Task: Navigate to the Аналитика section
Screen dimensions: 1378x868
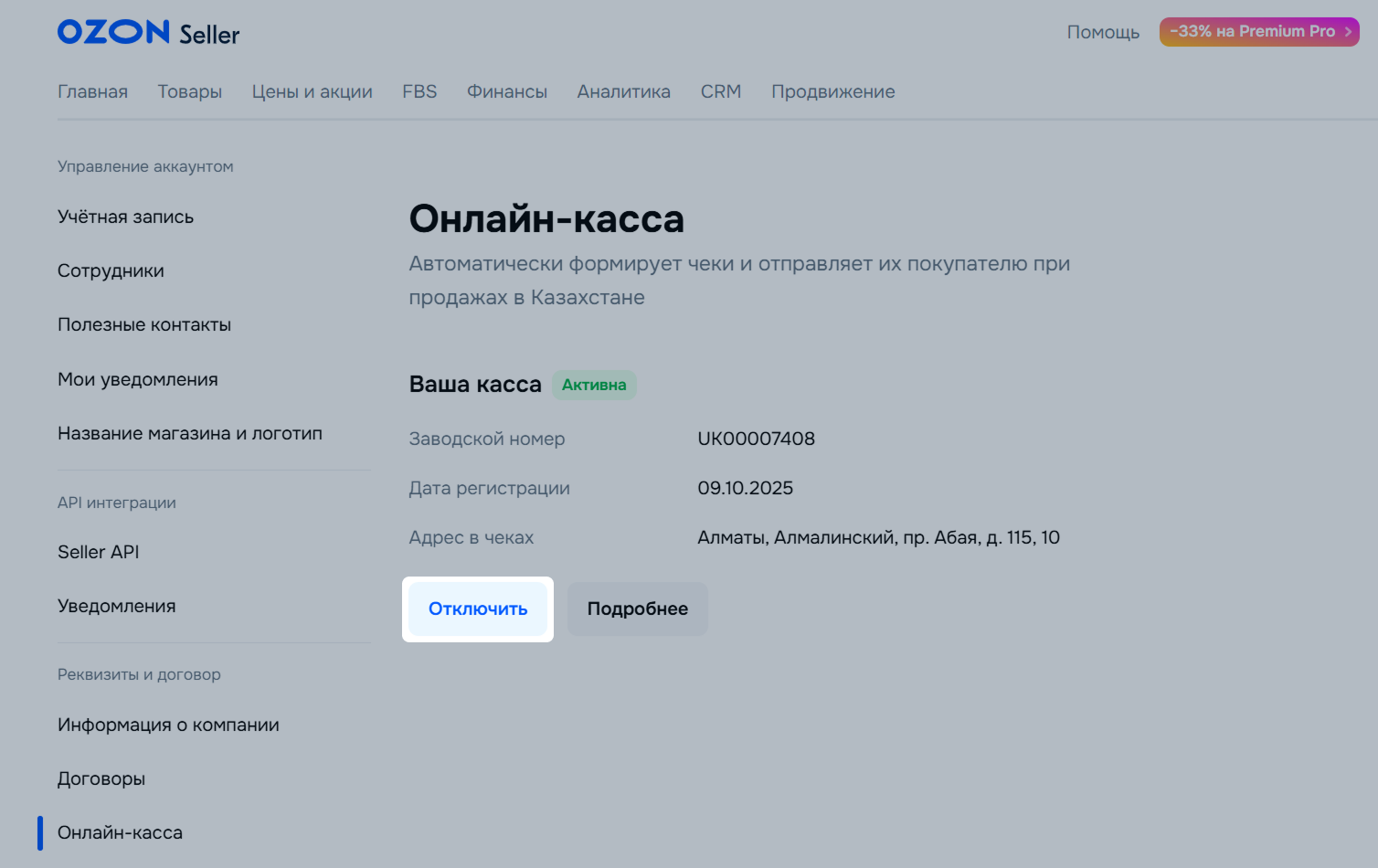Action: pos(623,91)
